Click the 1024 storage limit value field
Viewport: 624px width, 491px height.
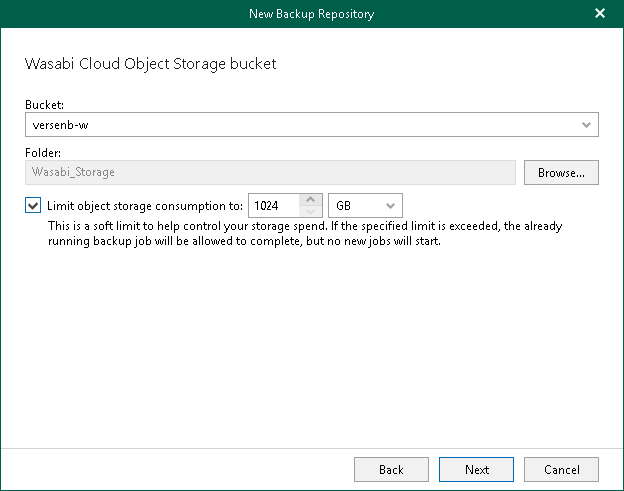[x=274, y=205]
